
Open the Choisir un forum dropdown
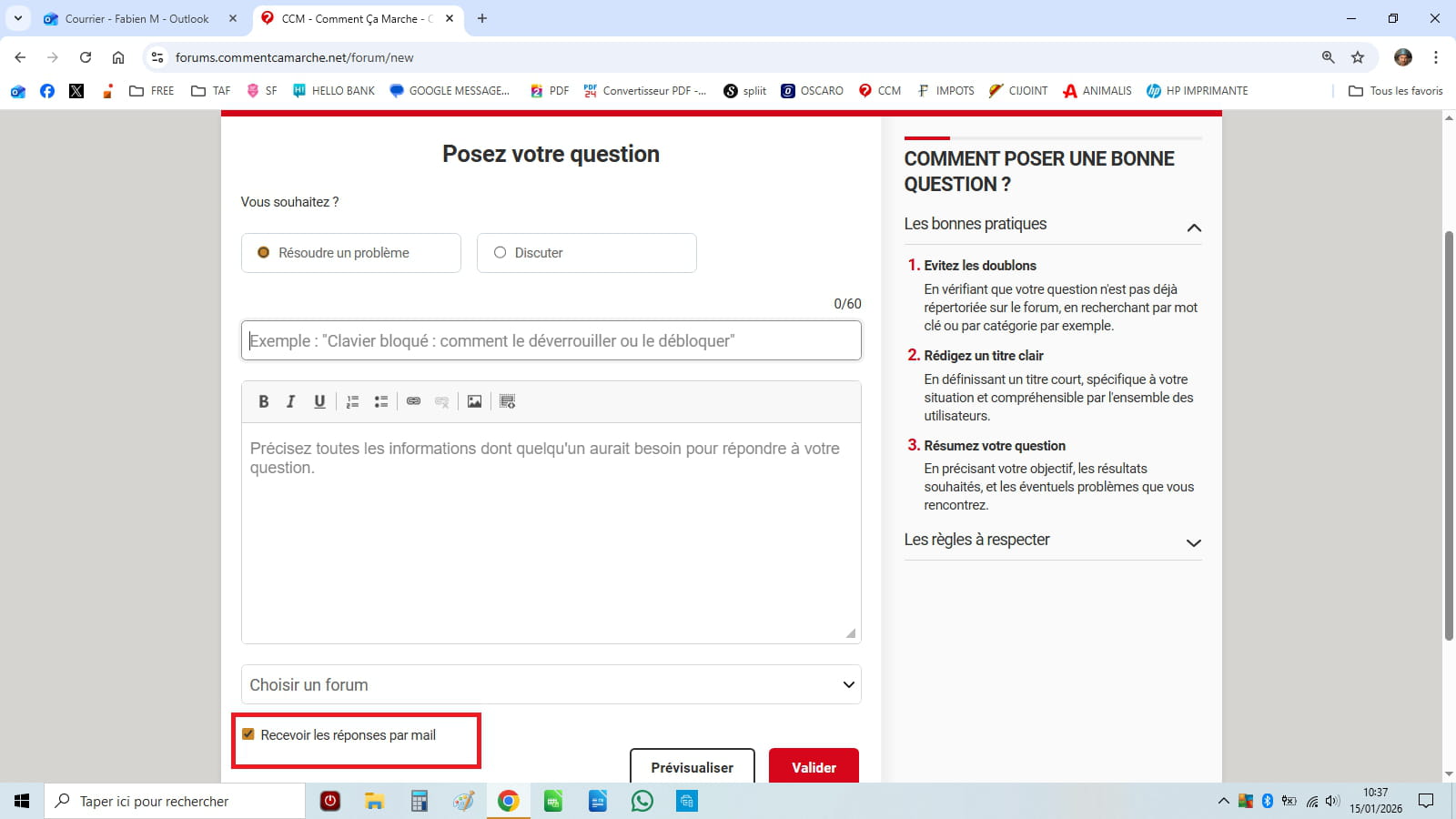pyautogui.click(x=551, y=684)
